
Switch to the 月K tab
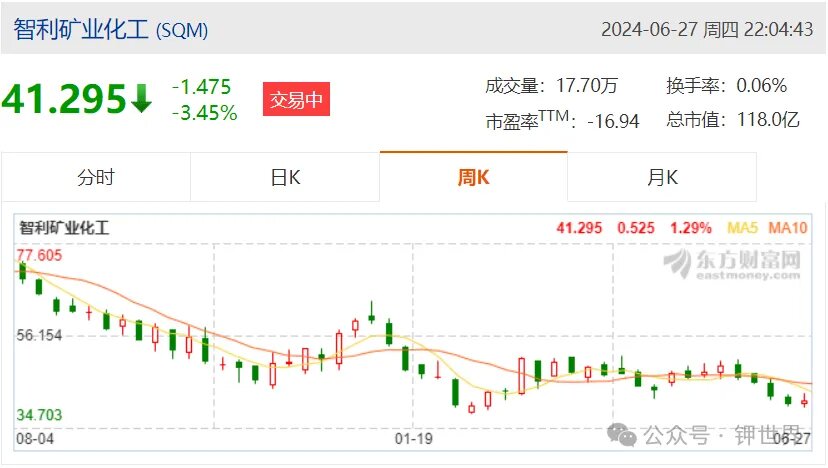coord(662,177)
